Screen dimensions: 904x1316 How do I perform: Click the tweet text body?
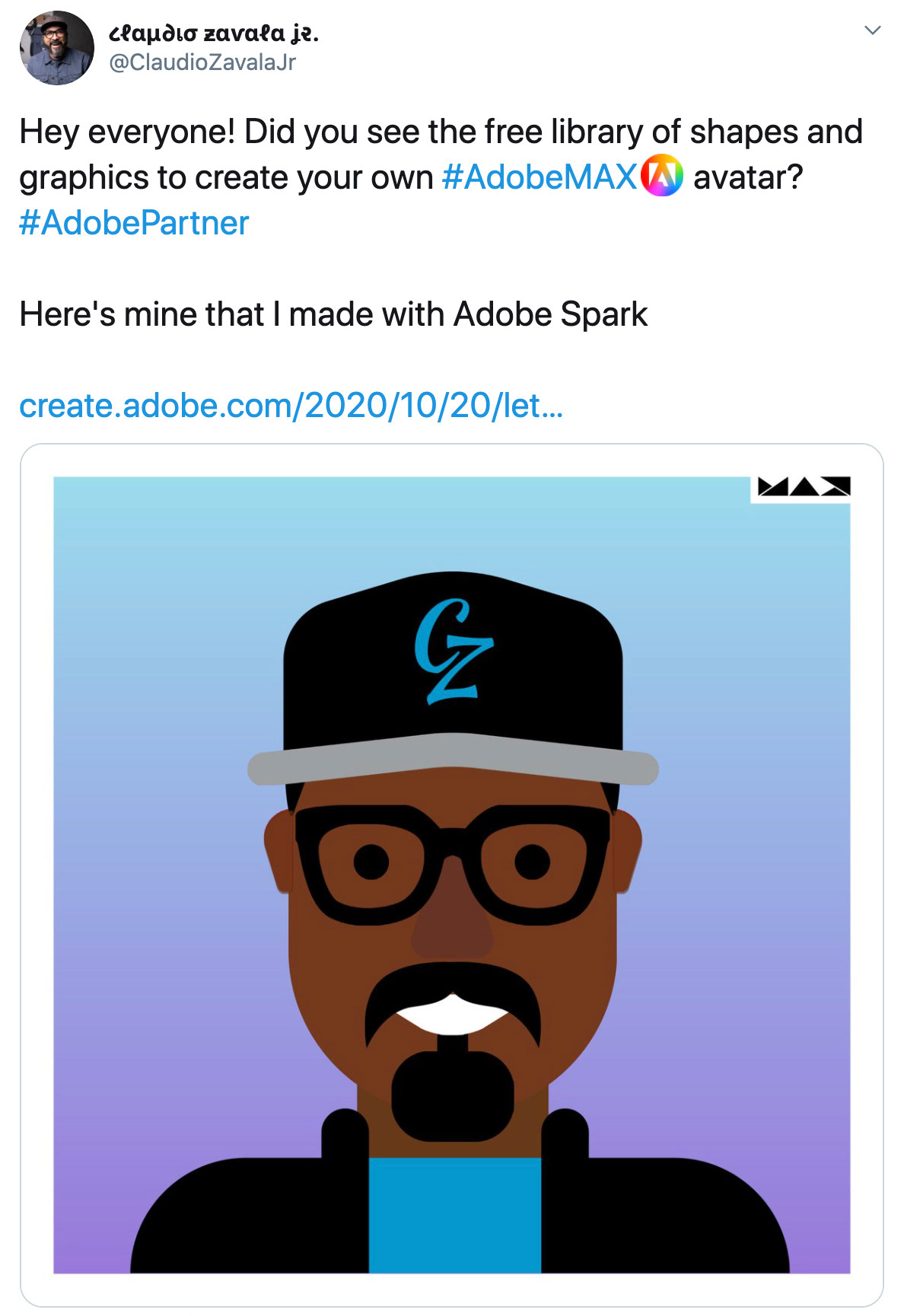(x=441, y=223)
